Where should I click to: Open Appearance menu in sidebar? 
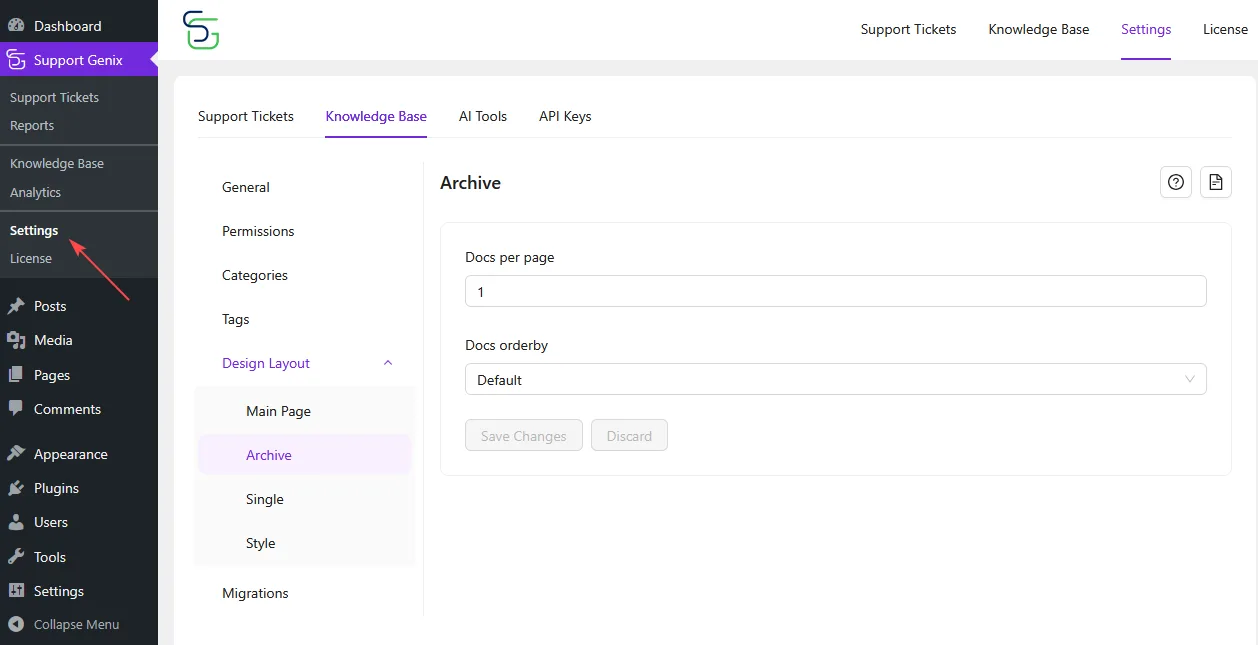pos(70,454)
